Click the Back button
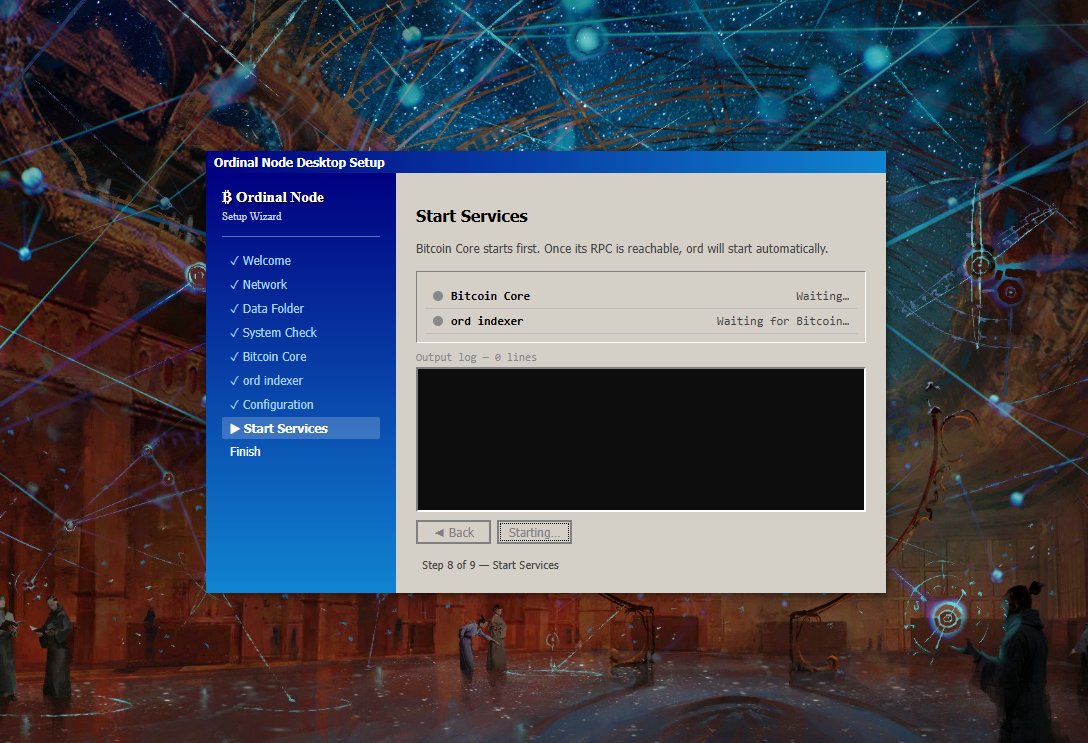Image resolution: width=1088 pixels, height=743 pixels. pos(454,532)
